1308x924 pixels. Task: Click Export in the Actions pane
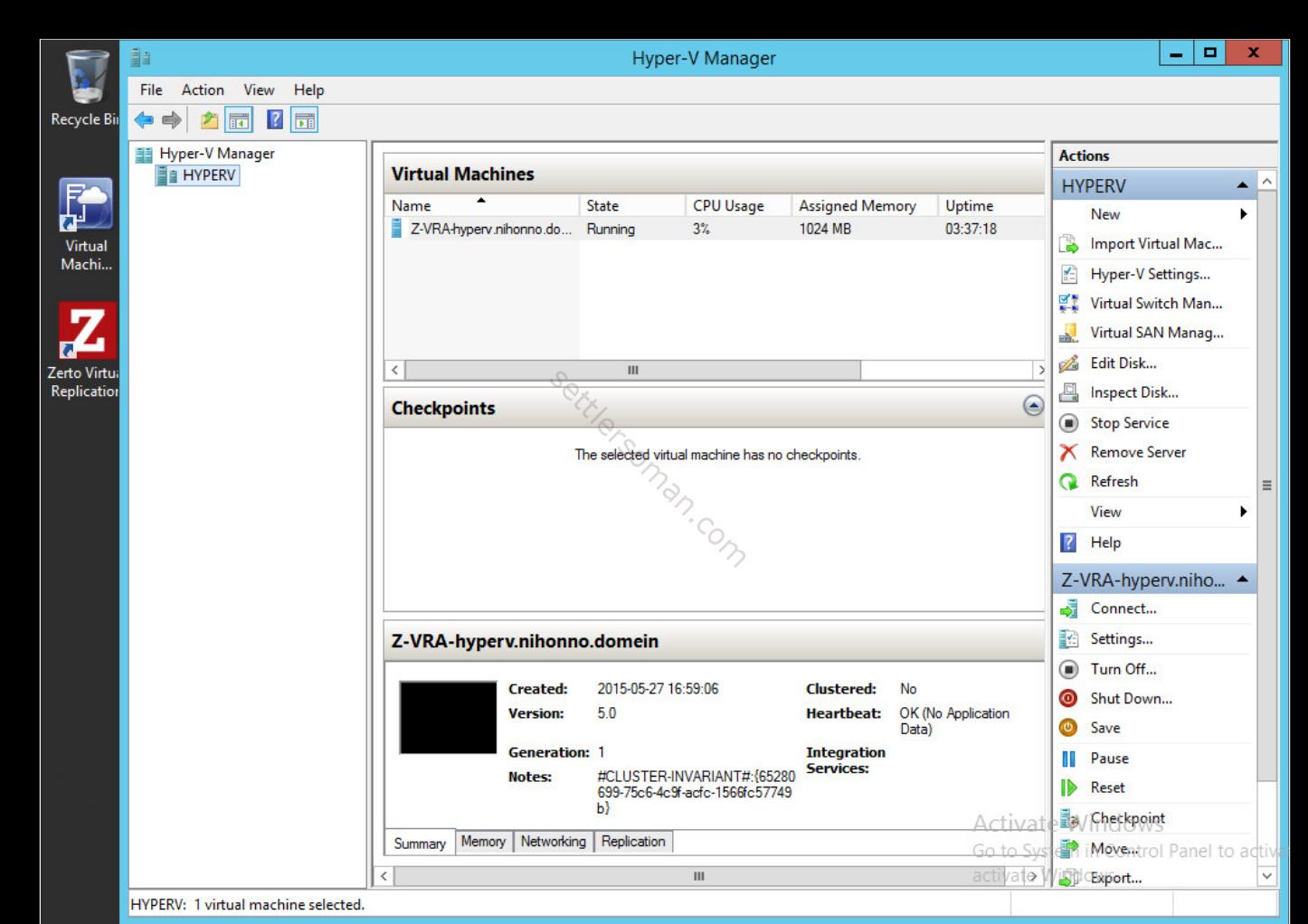(1116, 878)
